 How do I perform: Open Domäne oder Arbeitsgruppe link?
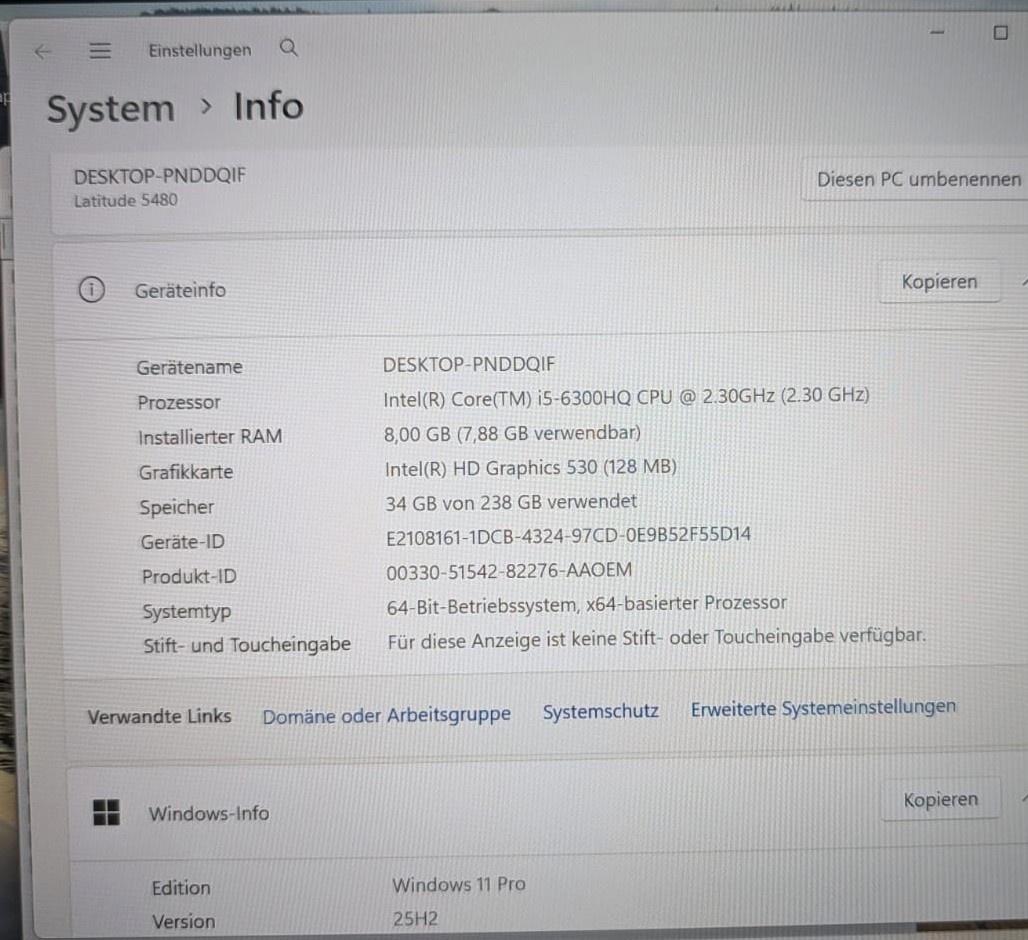pos(386,715)
